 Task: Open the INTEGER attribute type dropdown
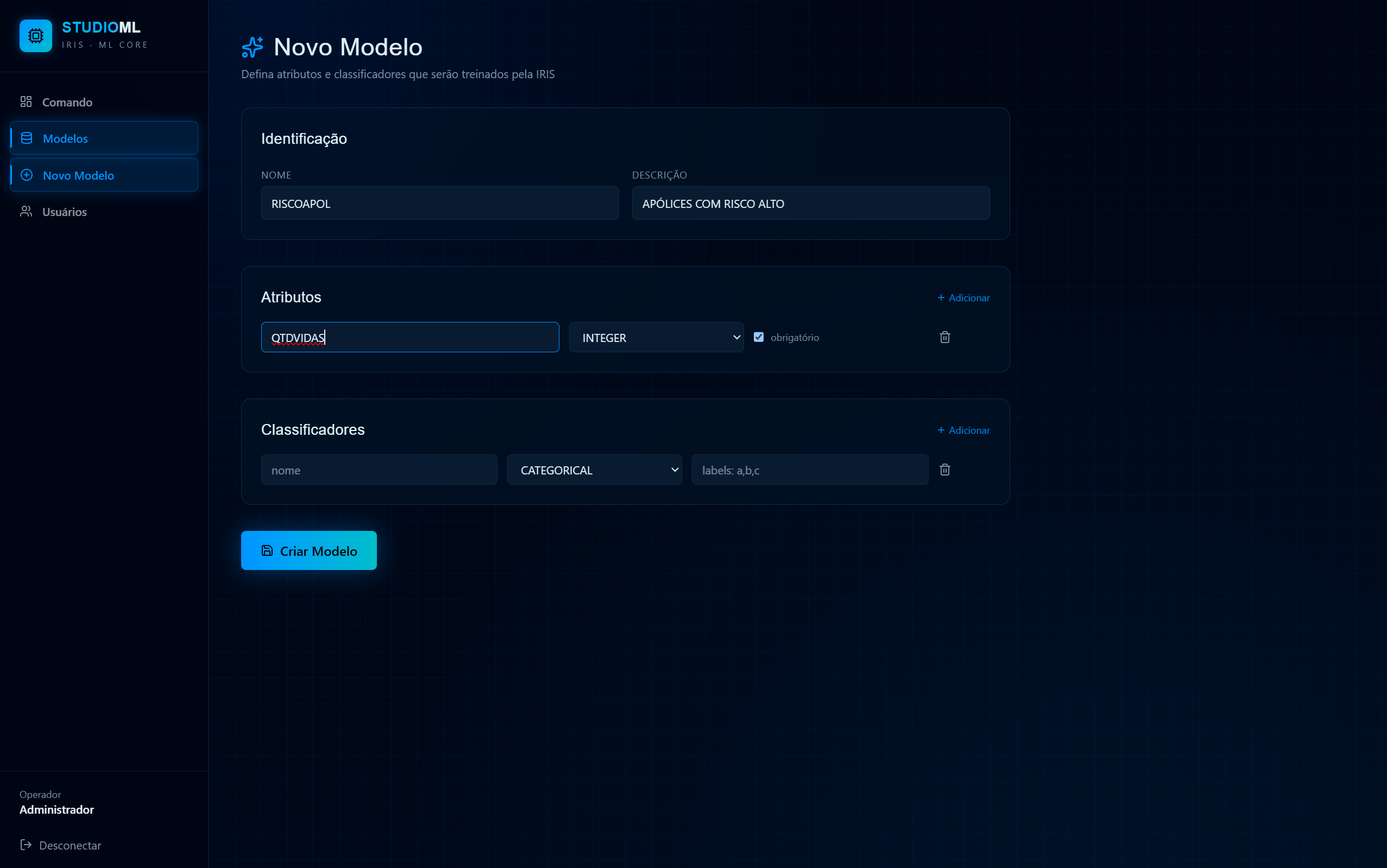[656, 337]
